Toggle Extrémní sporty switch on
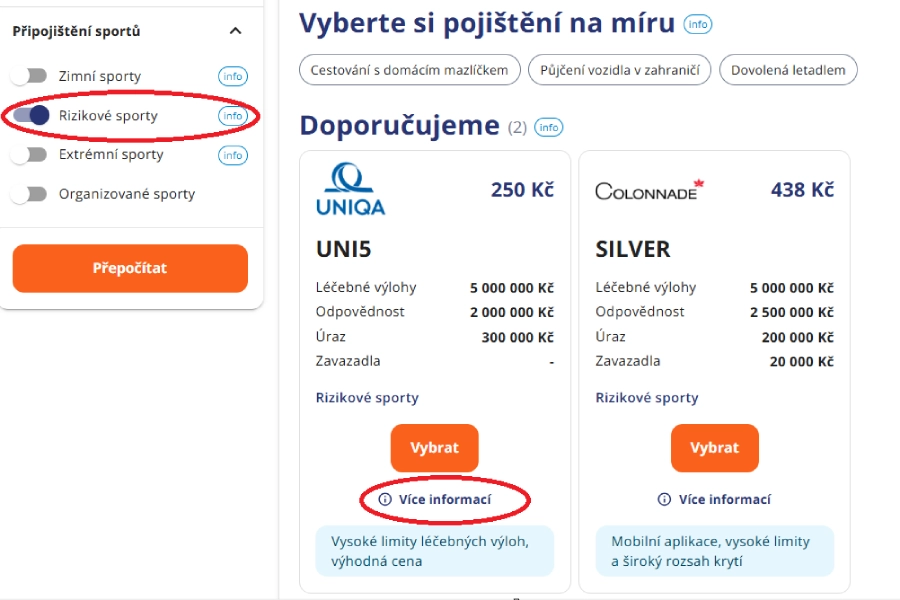 coord(29,155)
